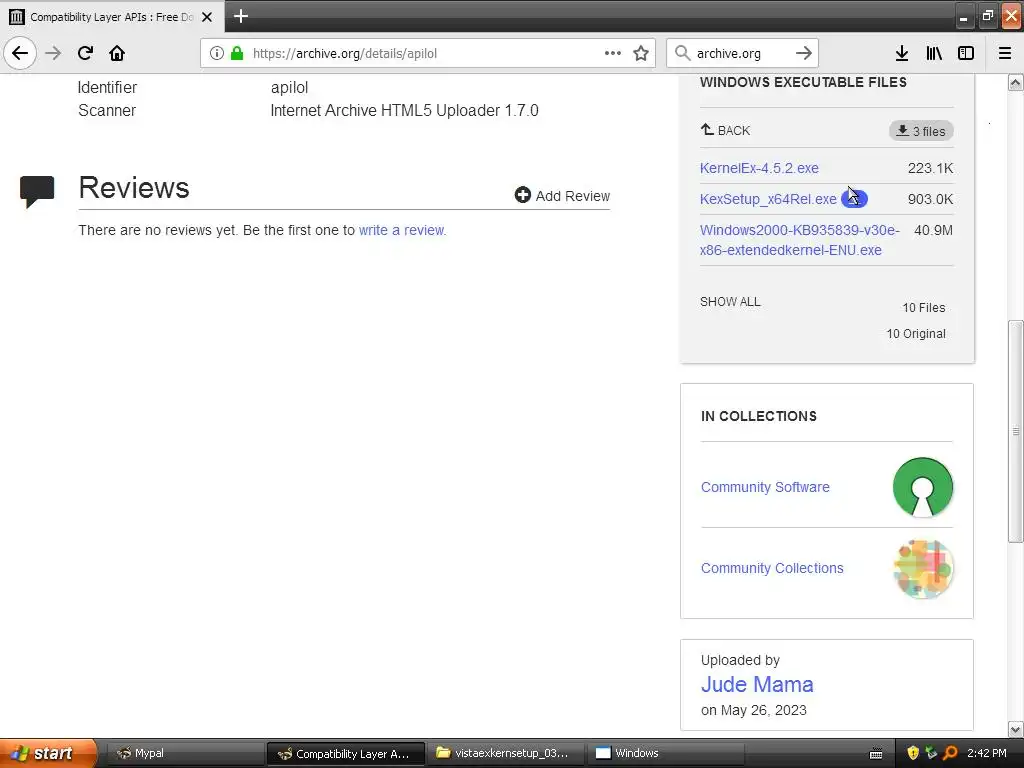Download KexSetup_x64Rel.exe
1024x768 pixels.
[768, 199]
